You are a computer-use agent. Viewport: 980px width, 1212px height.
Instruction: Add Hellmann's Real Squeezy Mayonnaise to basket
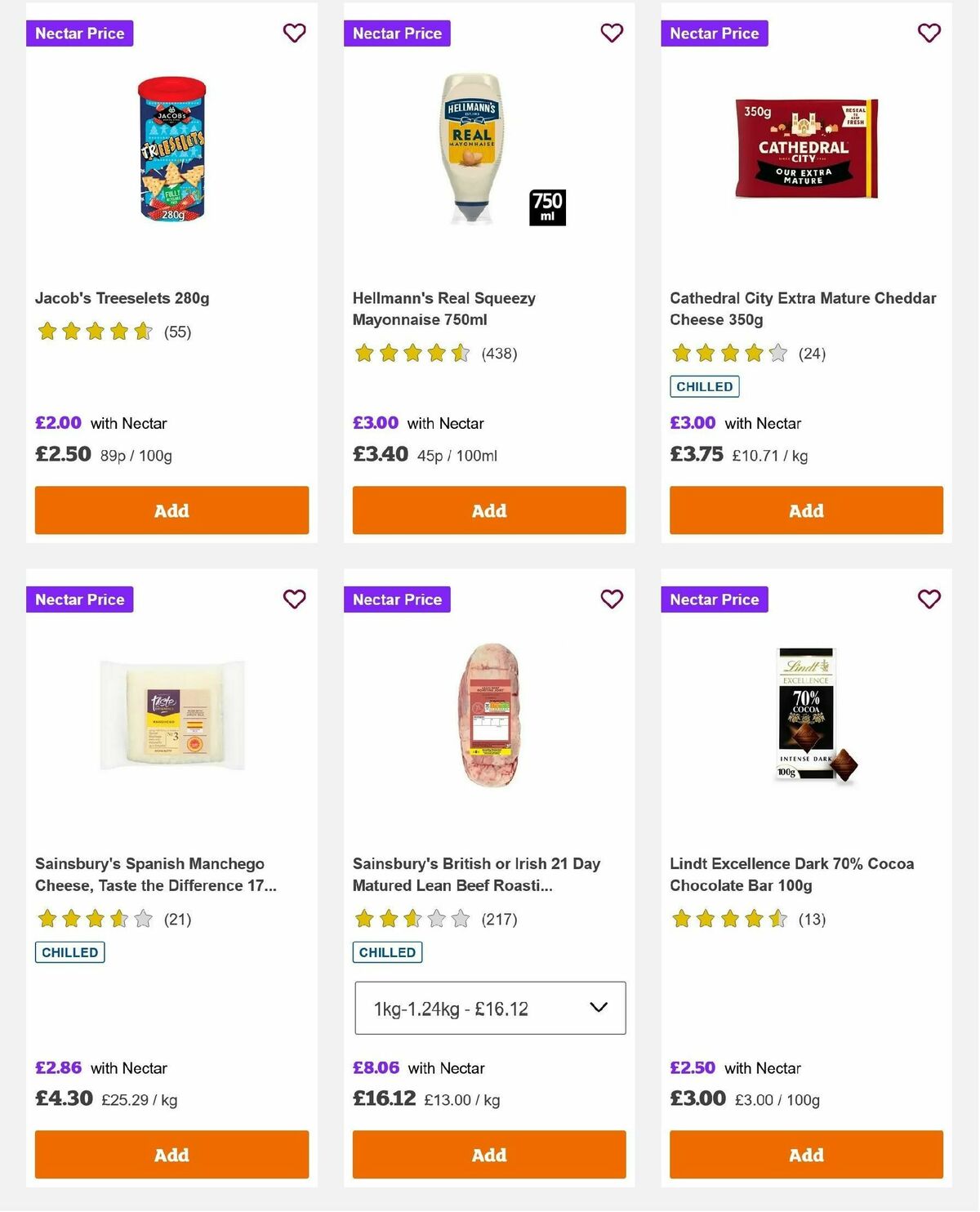(488, 510)
